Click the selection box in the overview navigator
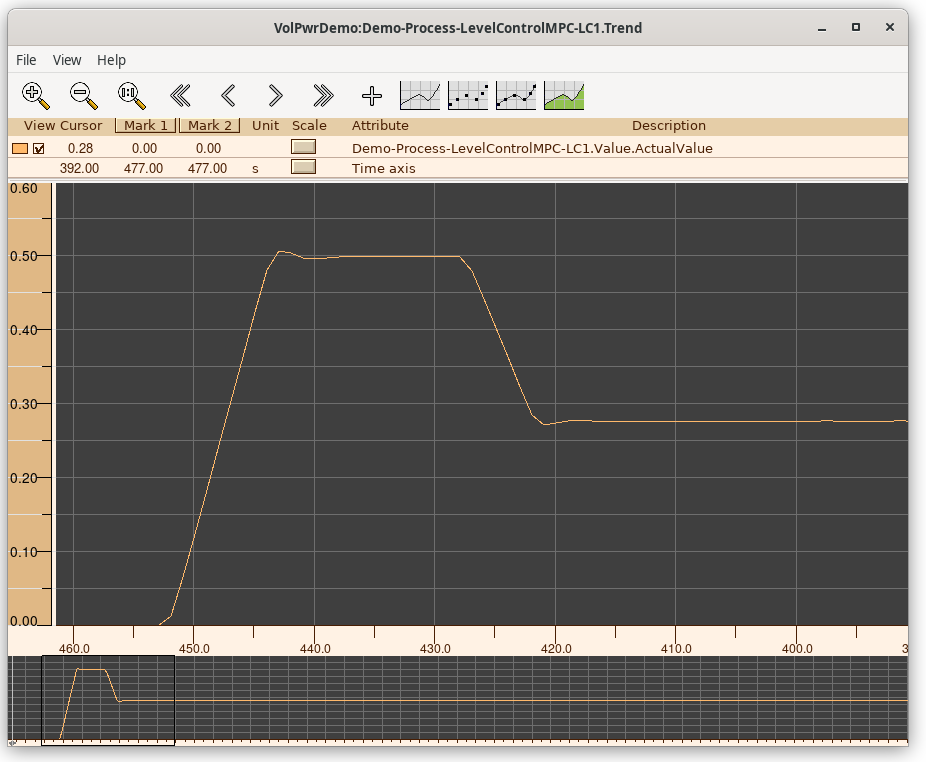 pyautogui.click(x=108, y=700)
